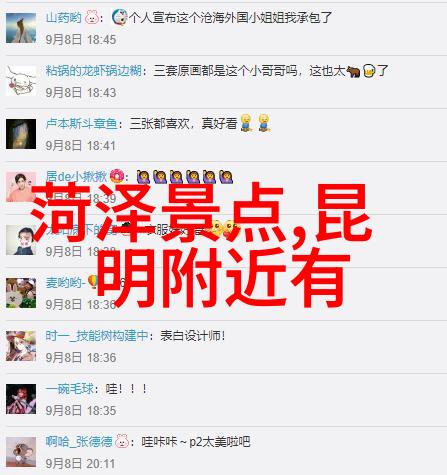Click donut badge icon beside 居de小揪揪

[x=117, y=176]
